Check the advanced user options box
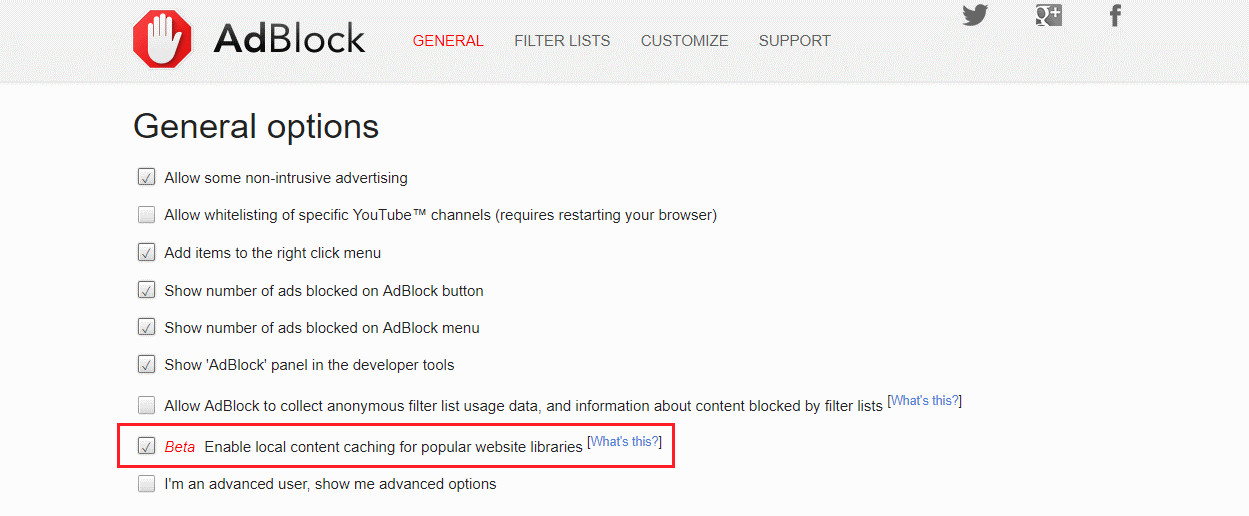The height and width of the screenshot is (516, 1249). click(x=147, y=484)
